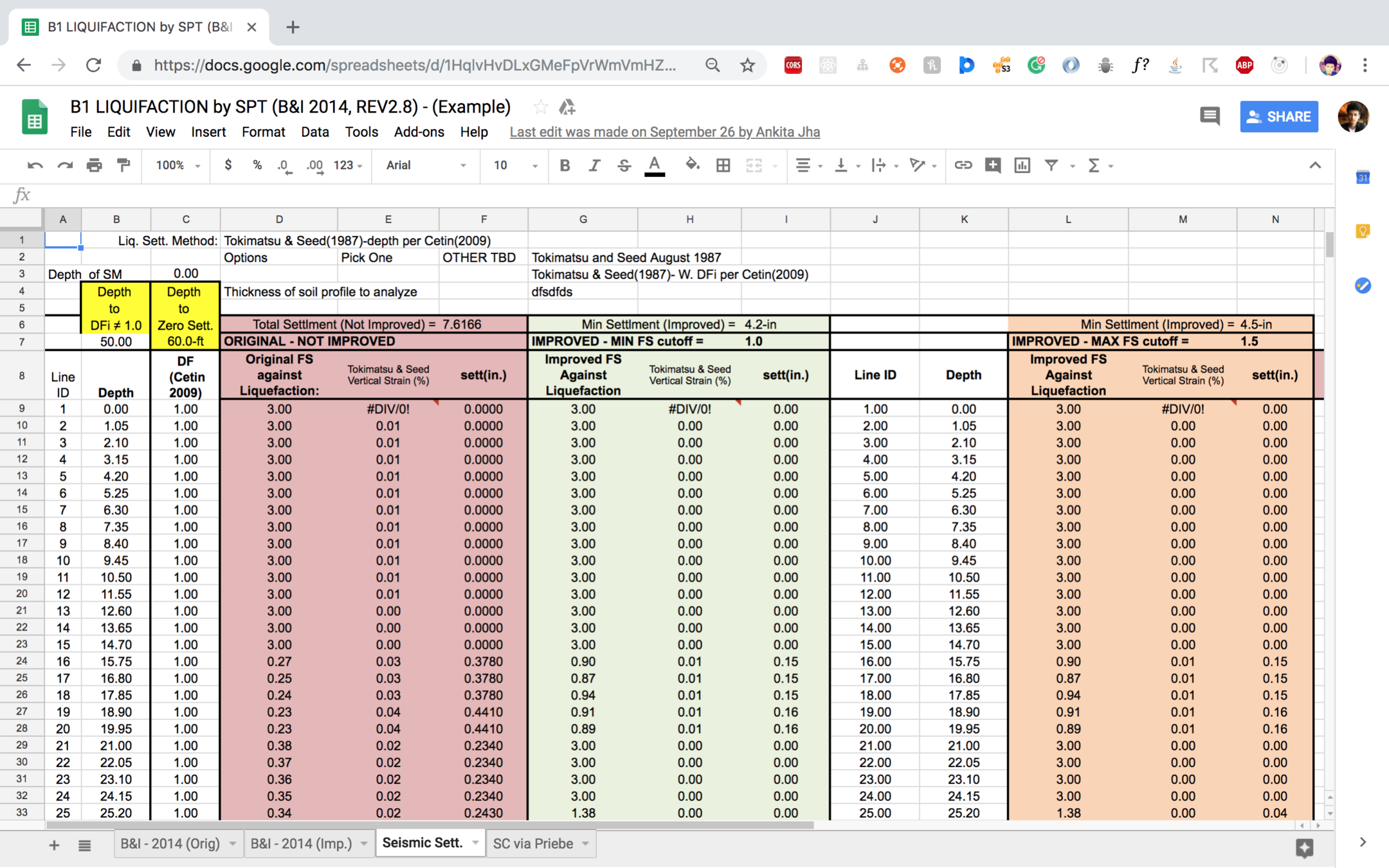Open the all sheets list icon

(84, 845)
